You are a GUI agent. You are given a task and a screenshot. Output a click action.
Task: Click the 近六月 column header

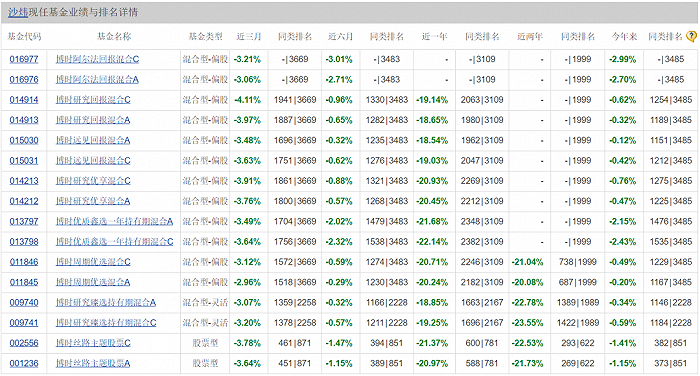[x=341, y=37]
